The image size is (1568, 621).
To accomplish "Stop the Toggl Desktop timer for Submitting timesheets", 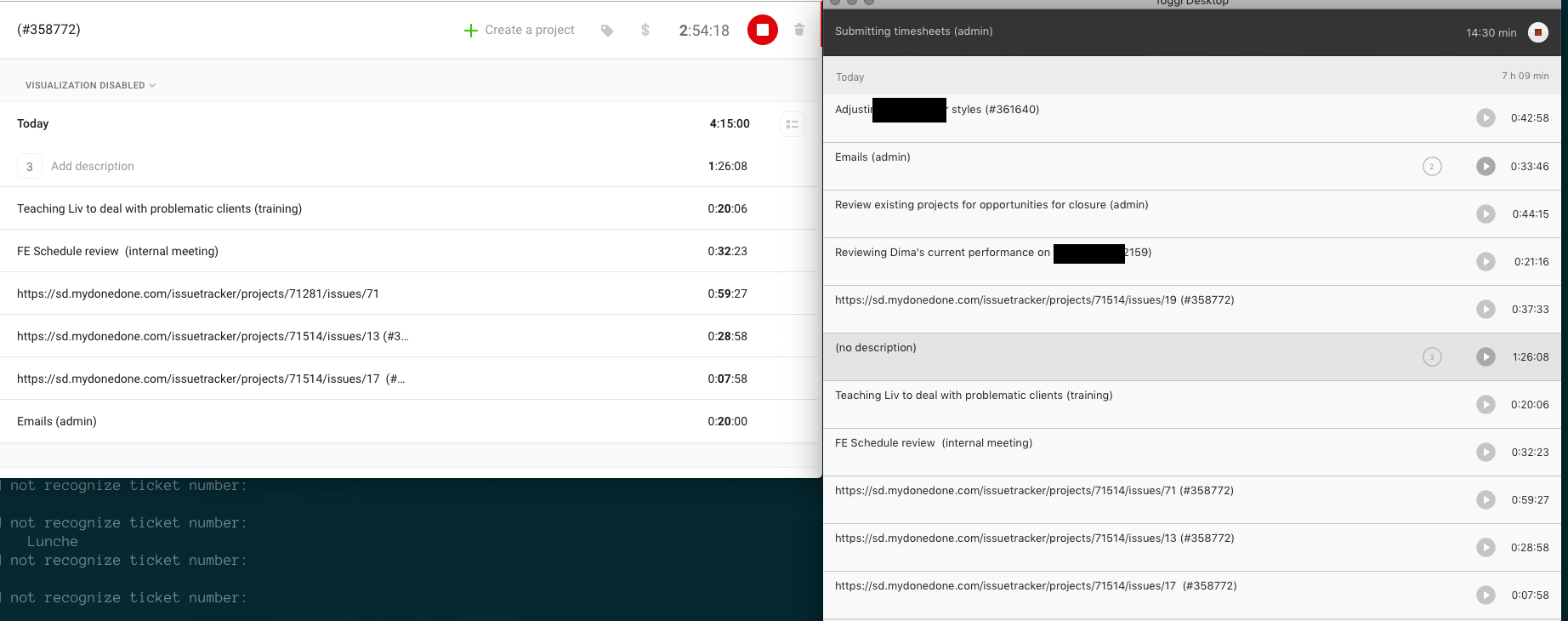I will pyautogui.click(x=1538, y=32).
